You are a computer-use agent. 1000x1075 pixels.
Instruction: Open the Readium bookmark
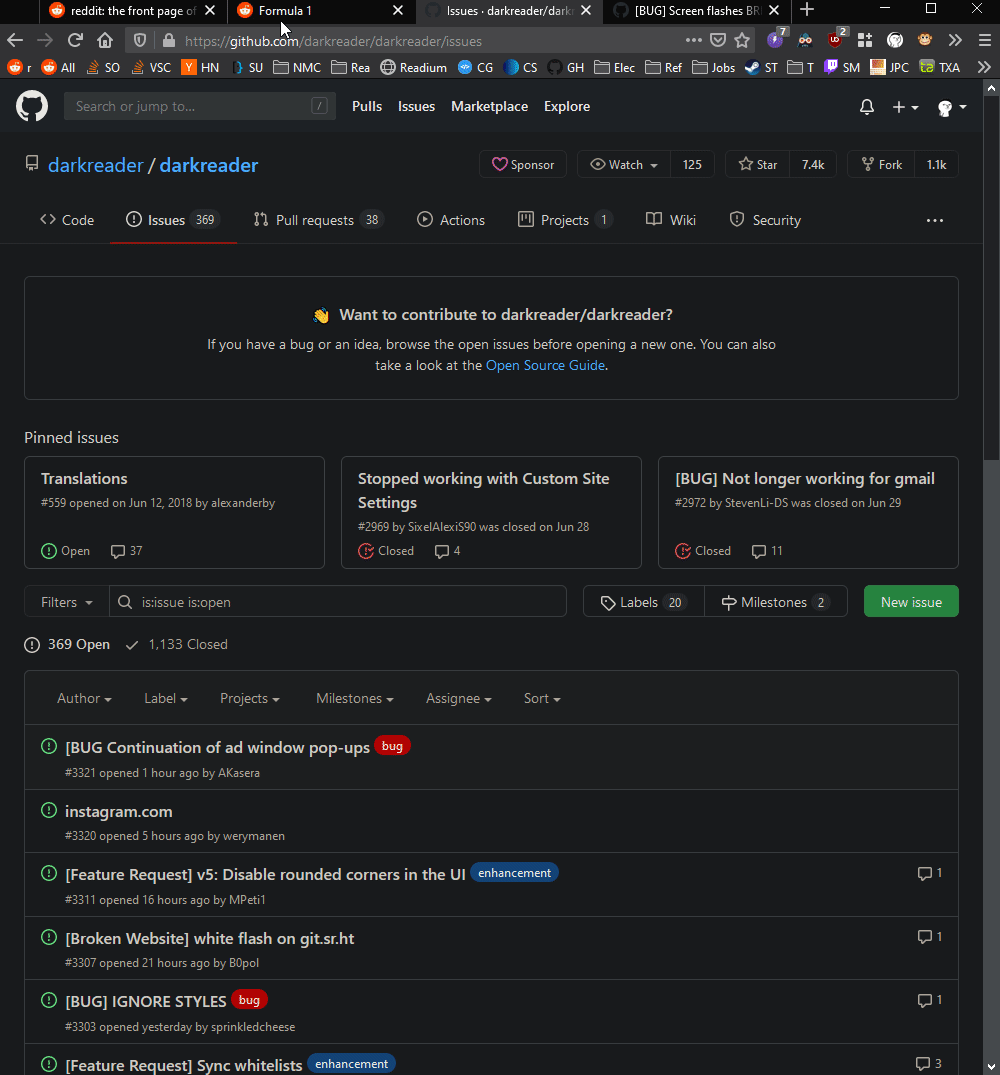tap(413, 67)
